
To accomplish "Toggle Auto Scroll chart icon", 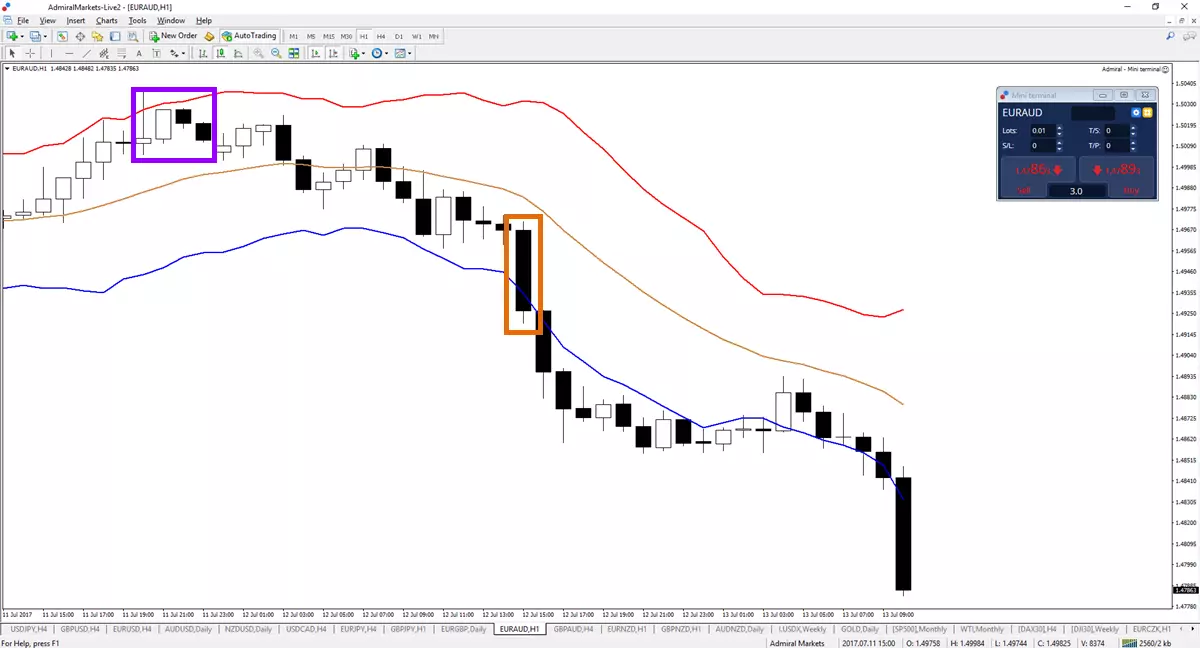I will pos(316,53).
